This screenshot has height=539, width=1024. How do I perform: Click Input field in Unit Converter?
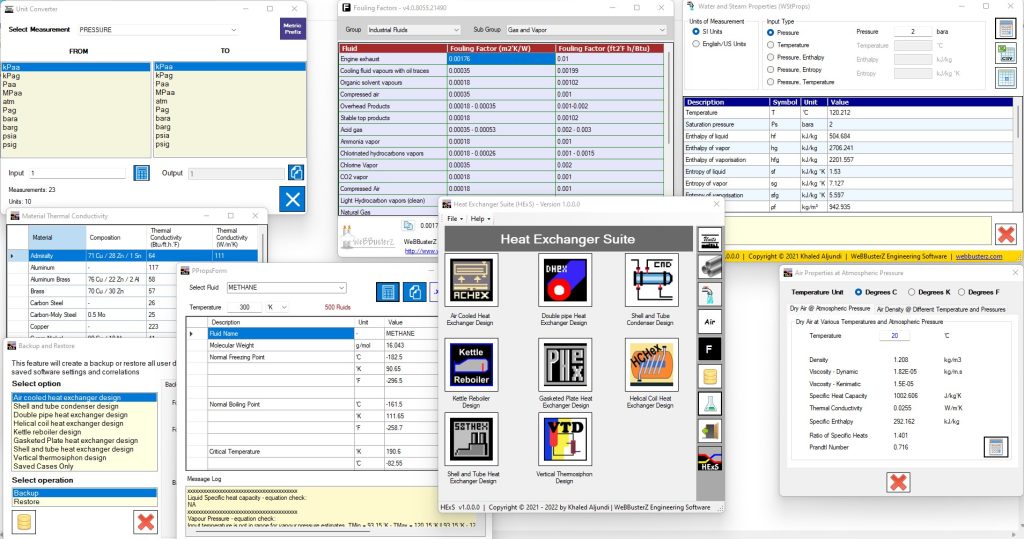point(77,173)
